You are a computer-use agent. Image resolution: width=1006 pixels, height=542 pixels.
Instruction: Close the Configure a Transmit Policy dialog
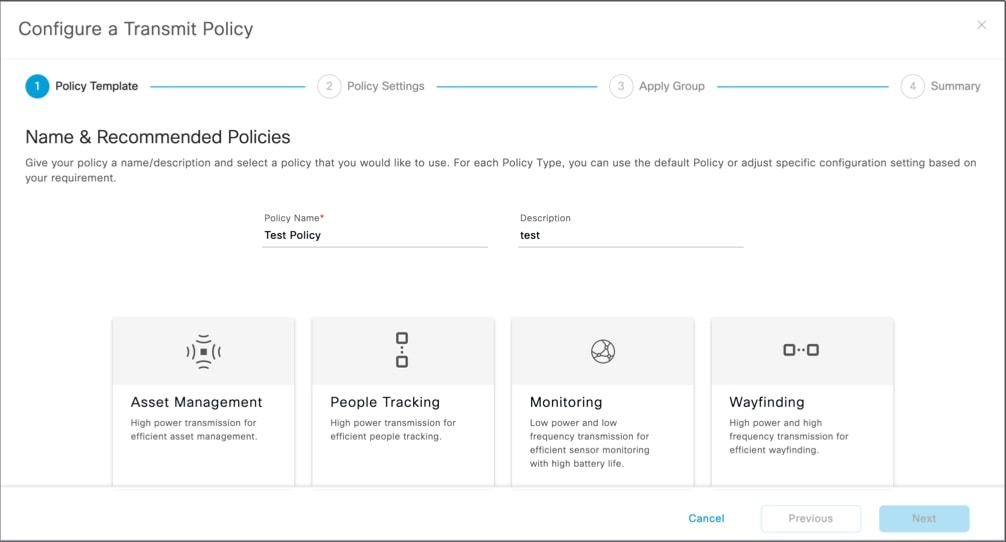982,25
